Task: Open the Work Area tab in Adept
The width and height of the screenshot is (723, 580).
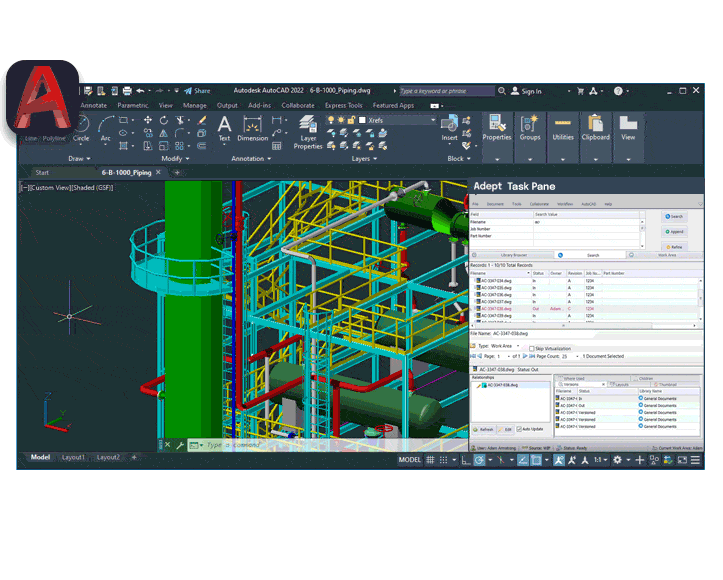Action: (x=666, y=255)
